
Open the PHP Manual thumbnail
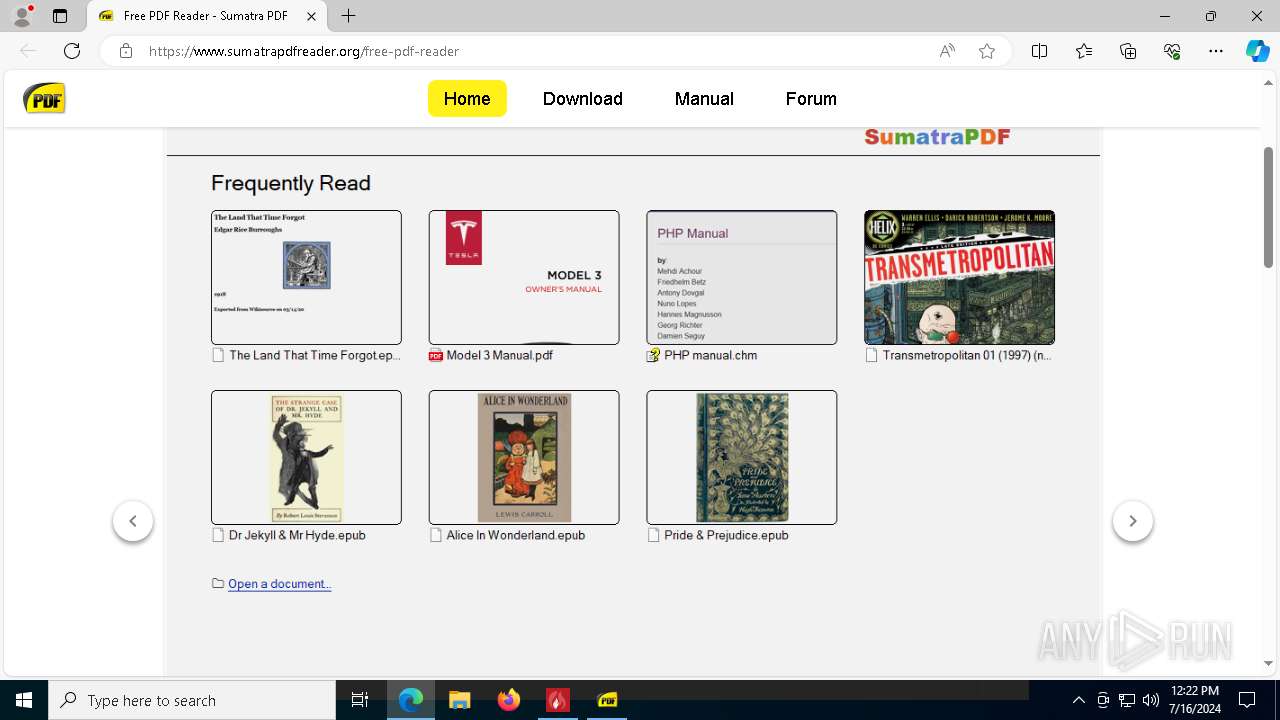tap(742, 277)
